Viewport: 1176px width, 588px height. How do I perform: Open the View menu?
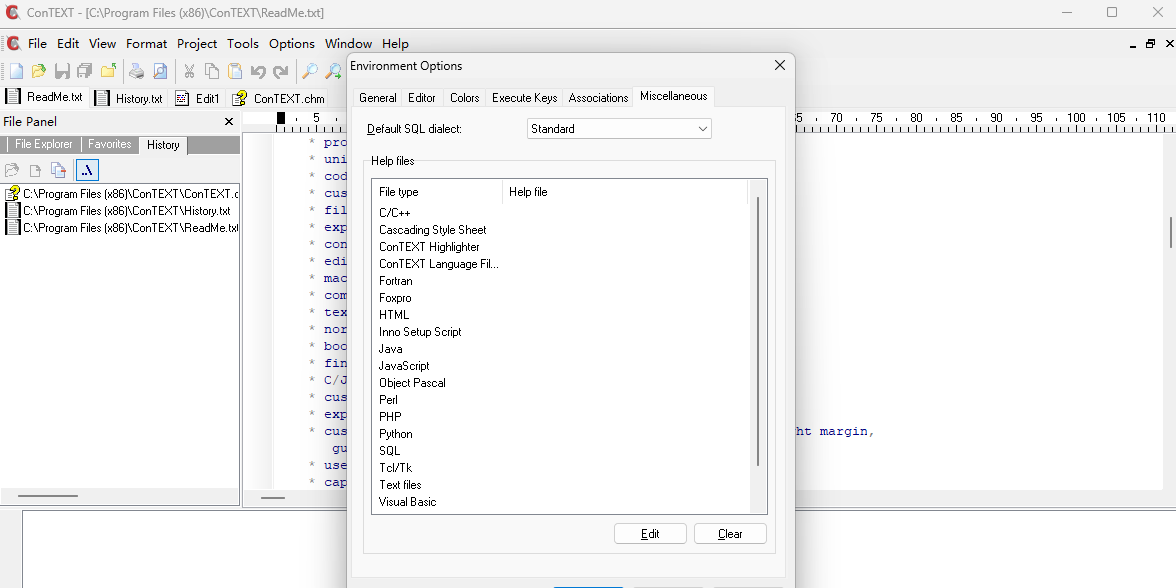coord(103,44)
